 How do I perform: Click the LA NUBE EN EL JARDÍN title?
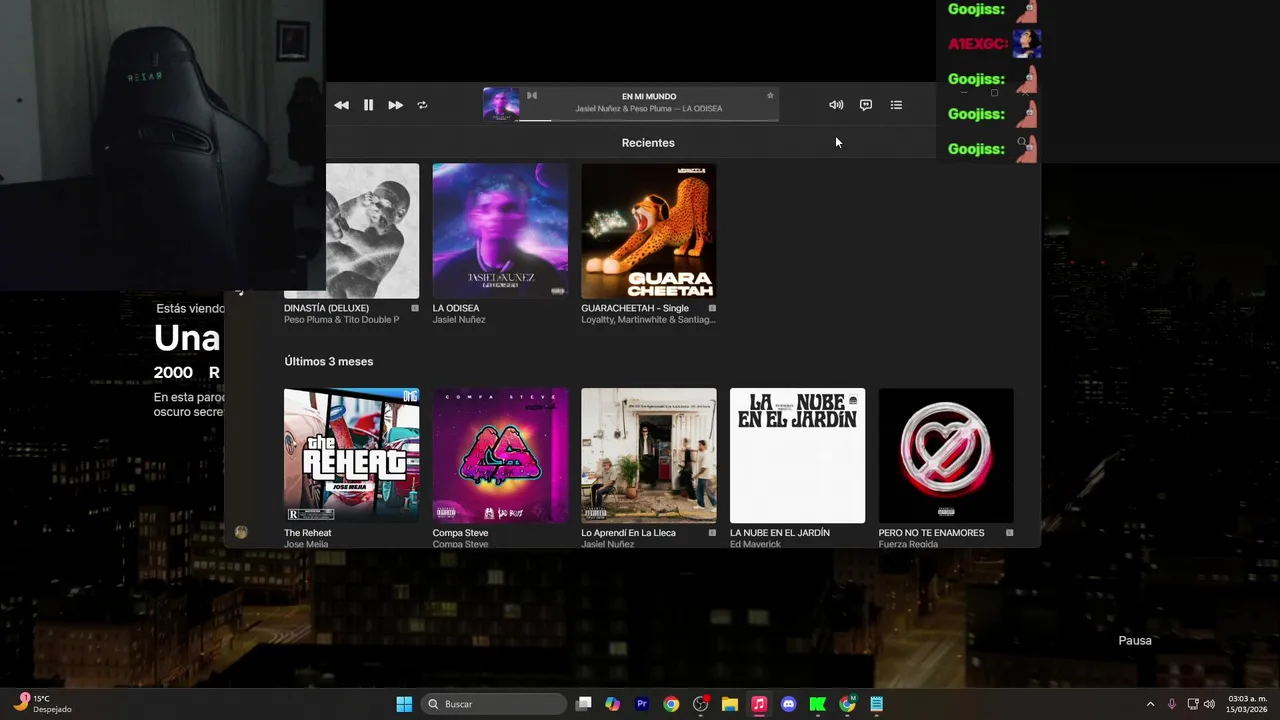pos(780,533)
